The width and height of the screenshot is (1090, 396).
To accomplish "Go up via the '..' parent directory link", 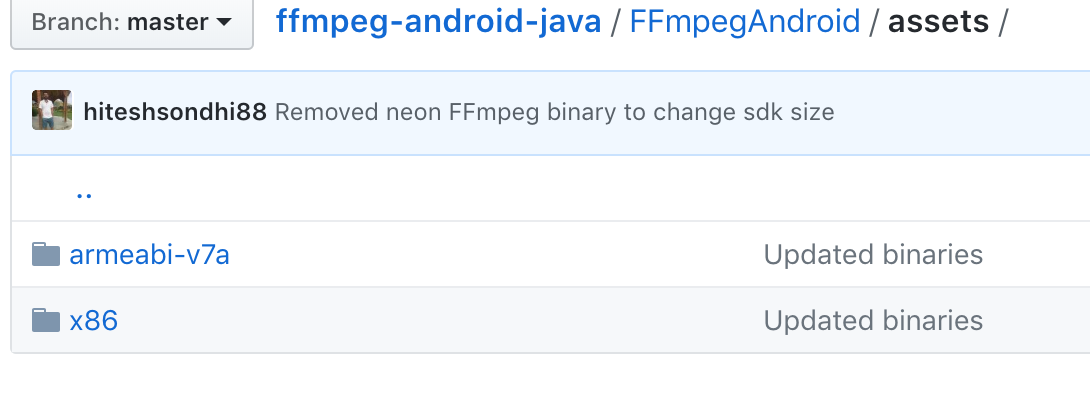I will click(84, 194).
